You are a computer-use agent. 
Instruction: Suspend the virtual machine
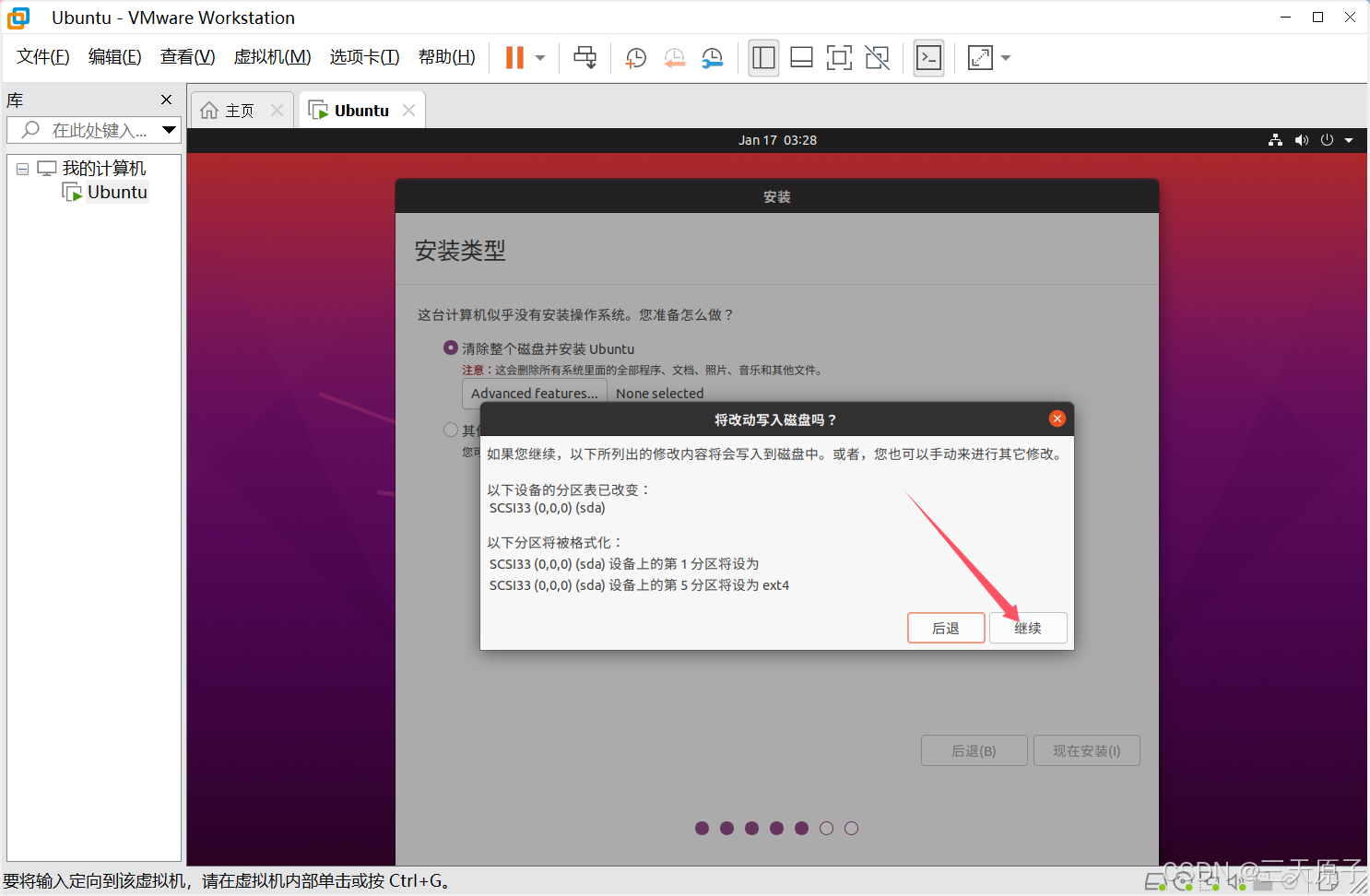tap(513, 57)
